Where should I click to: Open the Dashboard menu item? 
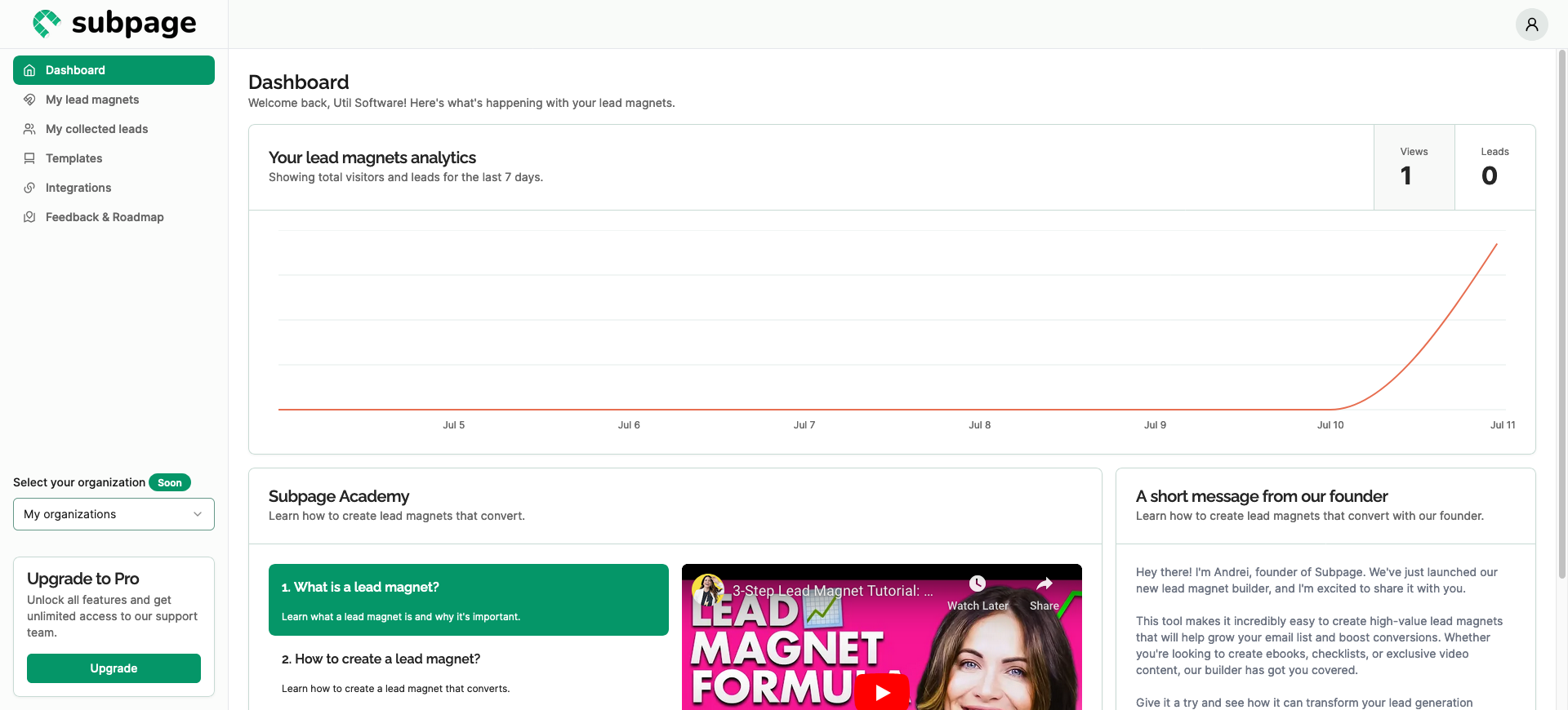114,70
